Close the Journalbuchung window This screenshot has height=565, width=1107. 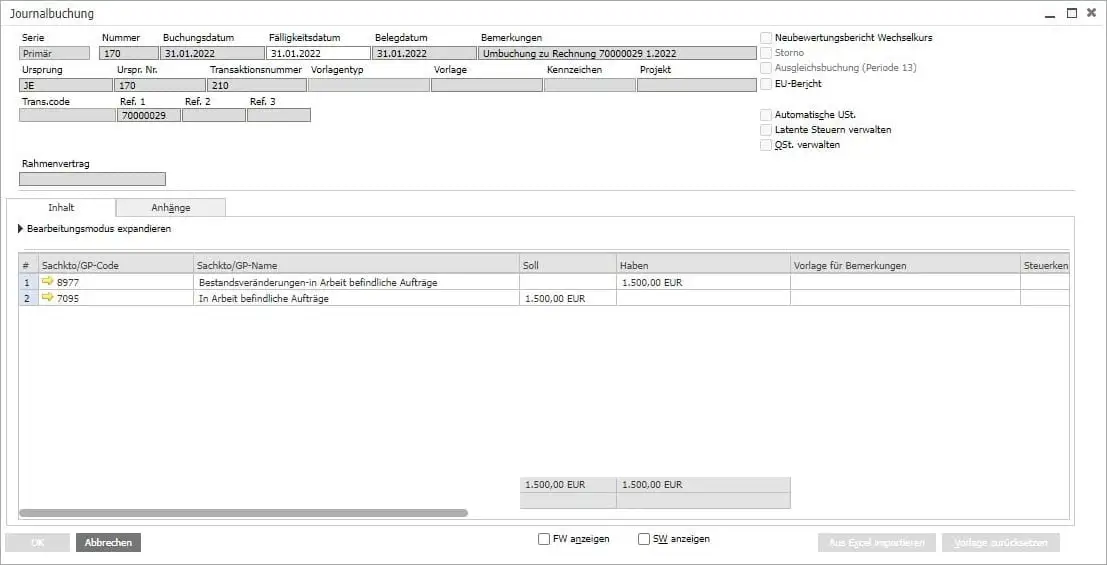click(1092, 14)
